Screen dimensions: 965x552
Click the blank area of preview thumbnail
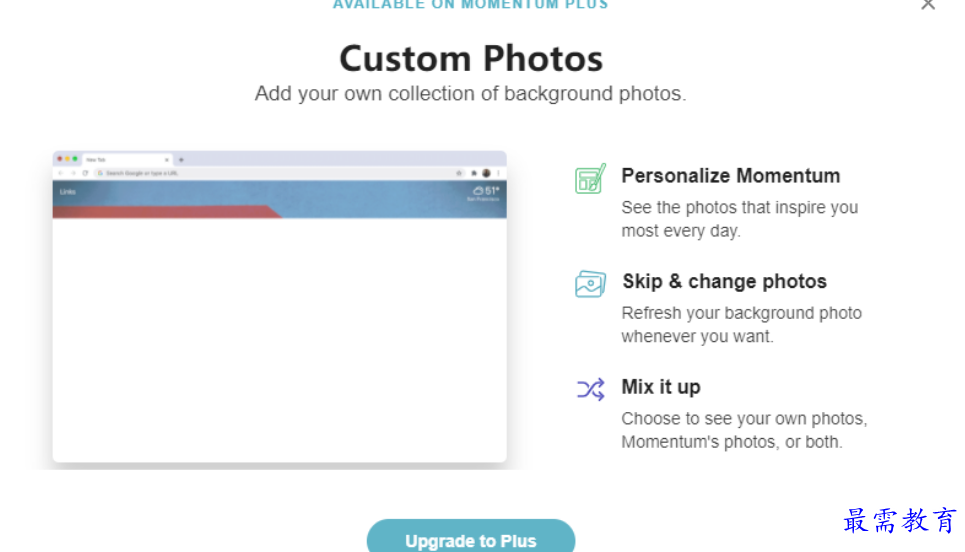pos(279,340)
